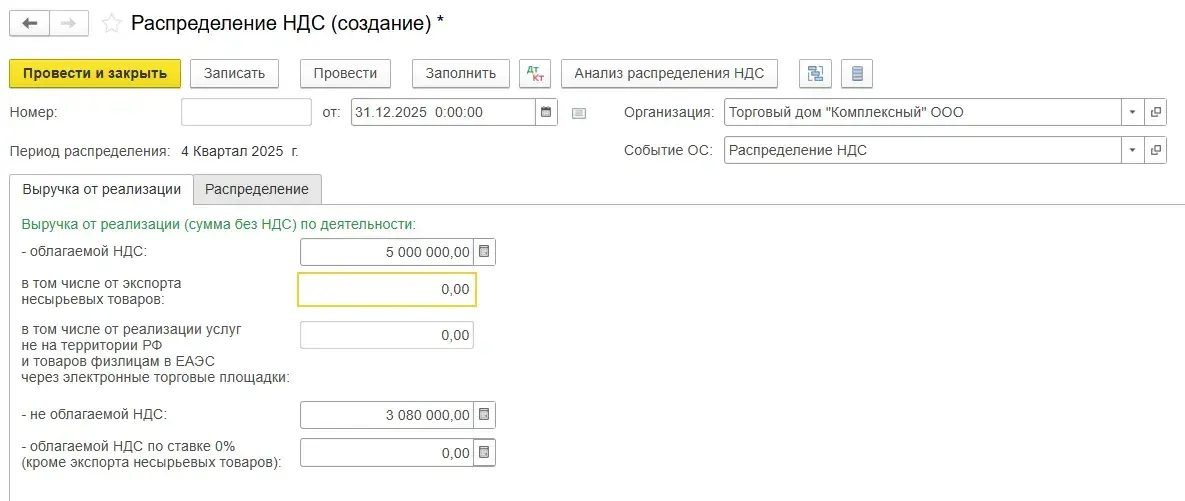The height and width of the screenshot is (501, 1185).
Task: Show ДтКт accounting entries
Action: tap(535, 73)
